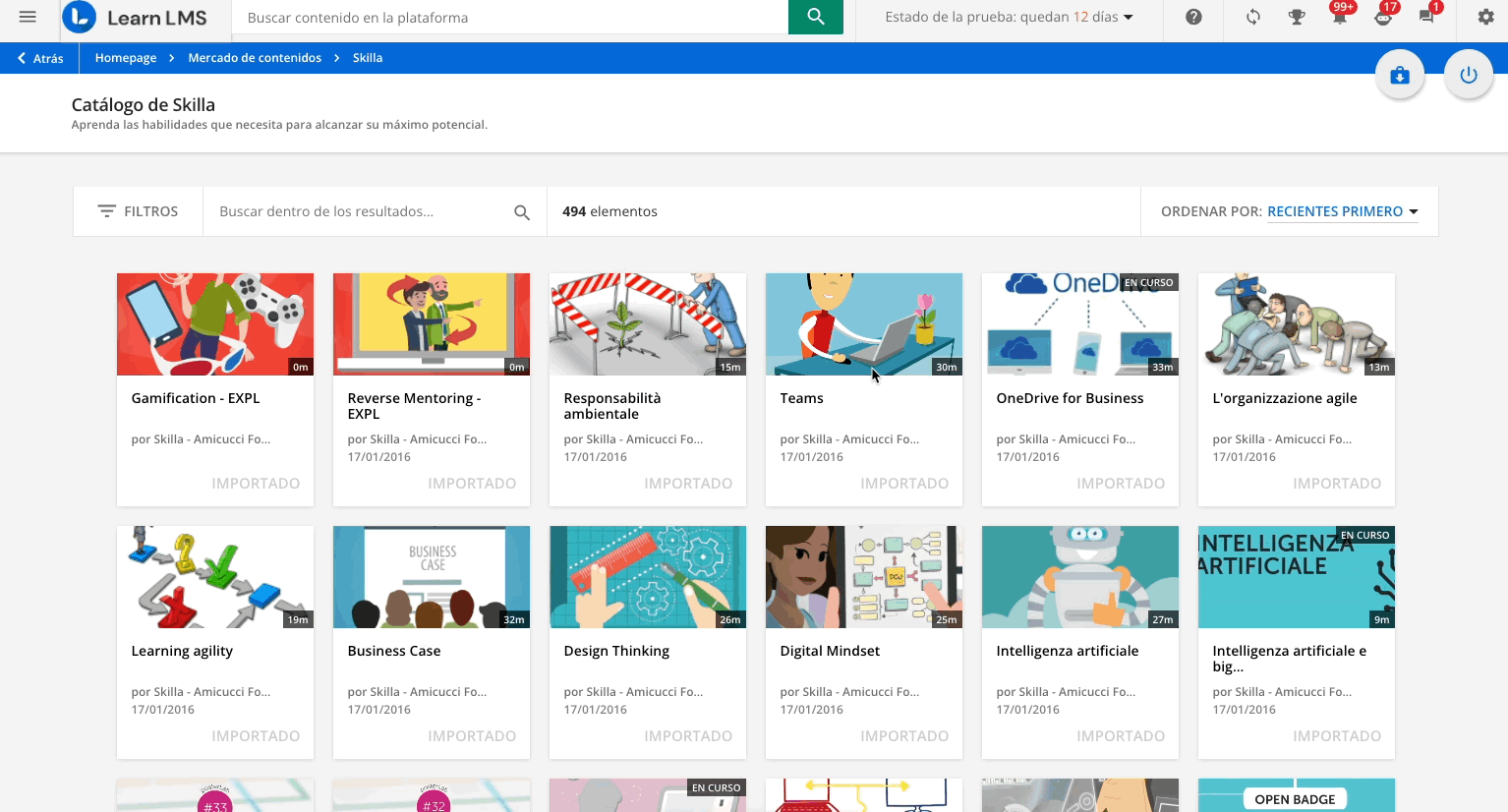Click EN CURSO badge on OneDrive card
This screenshot has height=812, width=1508.
coord(1148,282)
